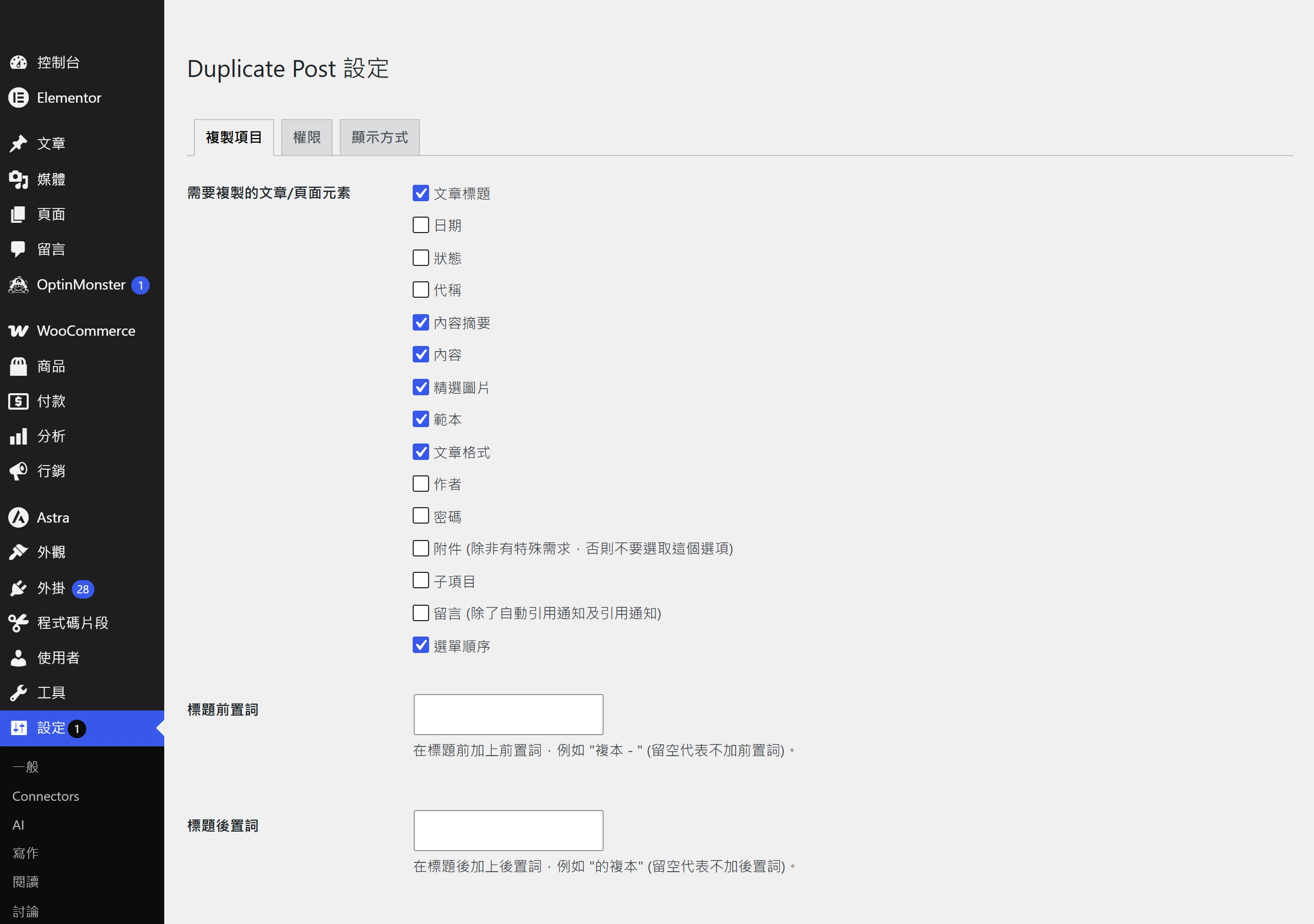1314x924 pixels.
Task: Open the 寫作 settings submenu
Action: [x=26, y=854]
